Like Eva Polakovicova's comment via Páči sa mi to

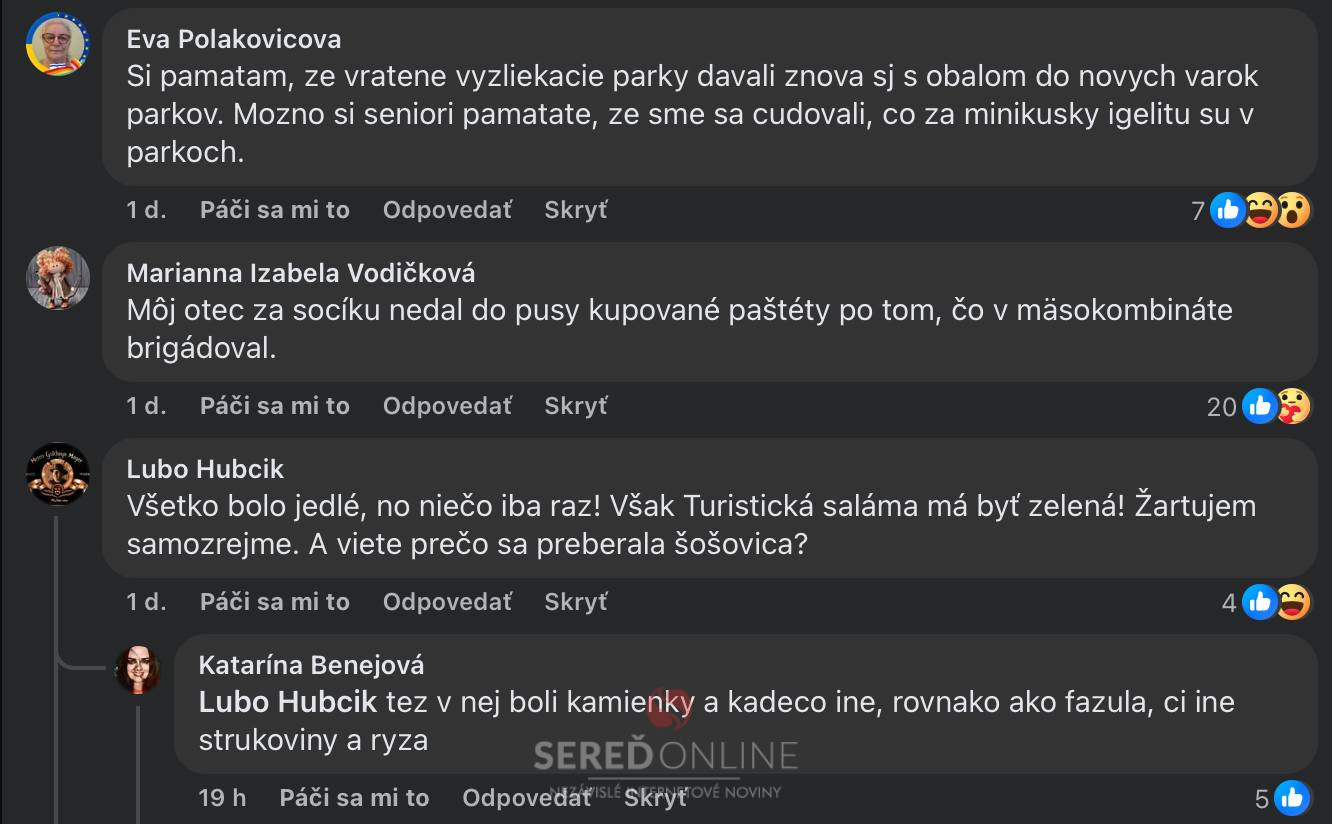(x=274, y=210)
